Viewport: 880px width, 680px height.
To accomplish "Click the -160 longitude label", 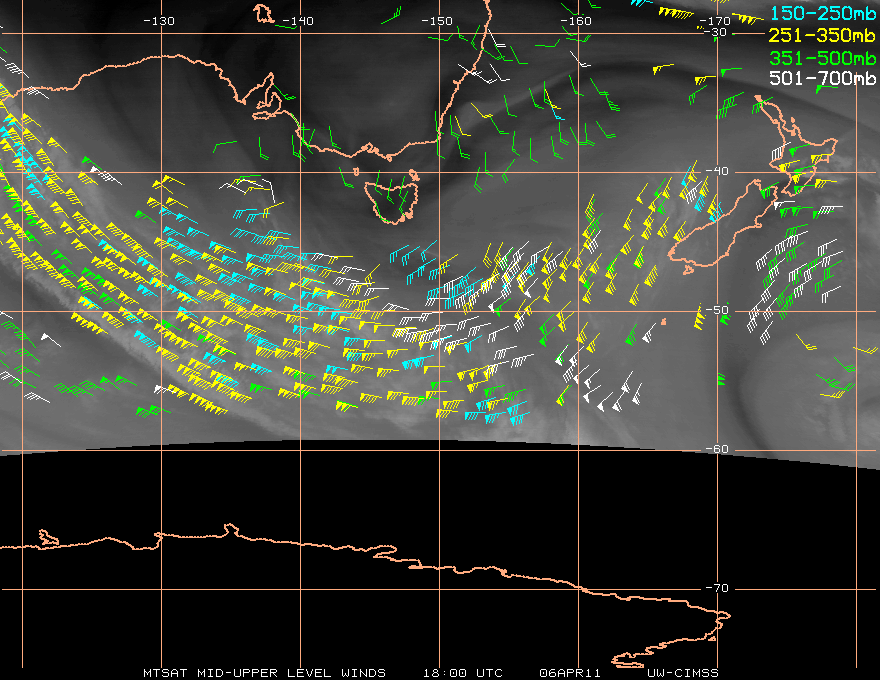I will [x=576, y=21].
